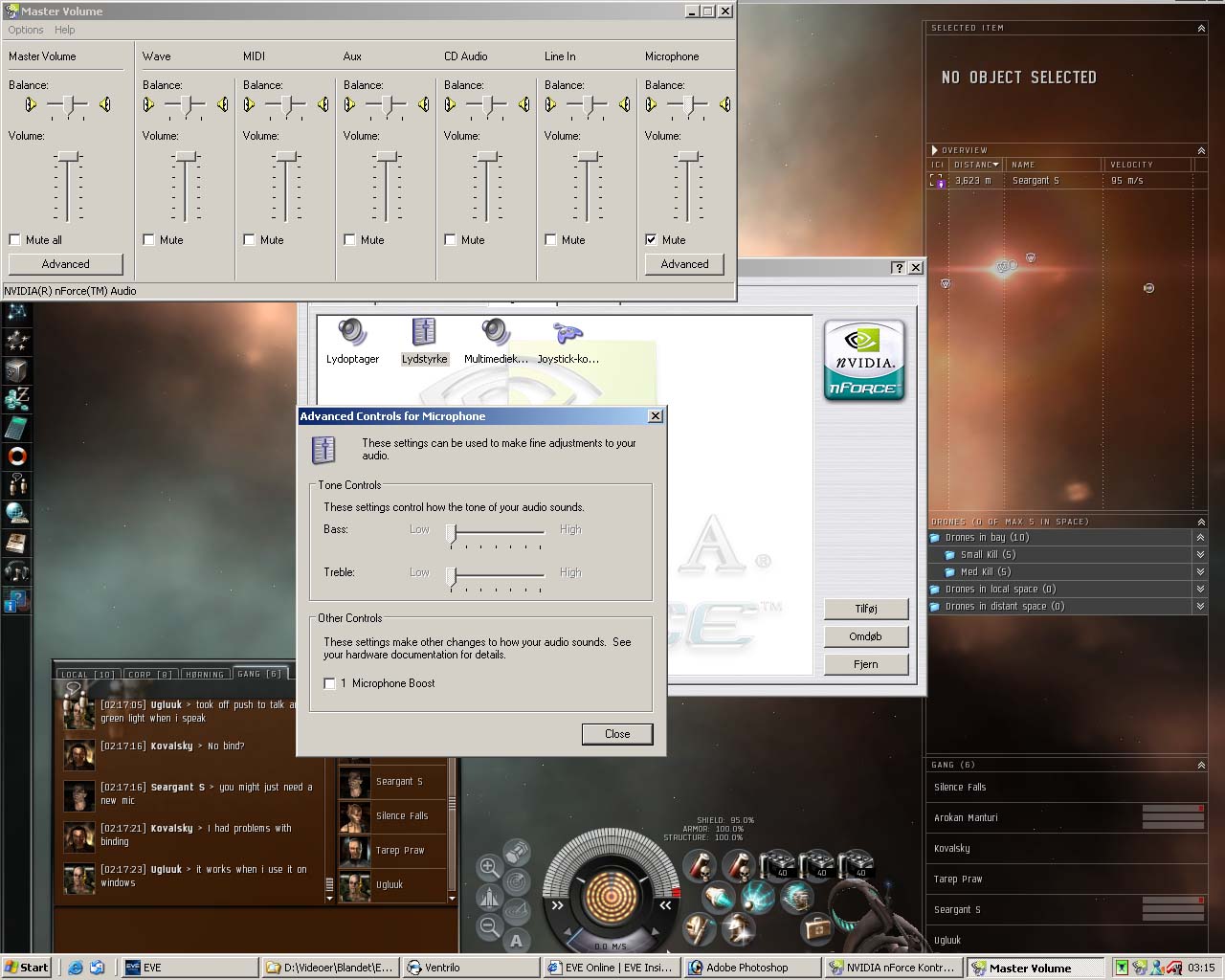Enable the Microphone Boost checkbox

click(x=330, y=683)
